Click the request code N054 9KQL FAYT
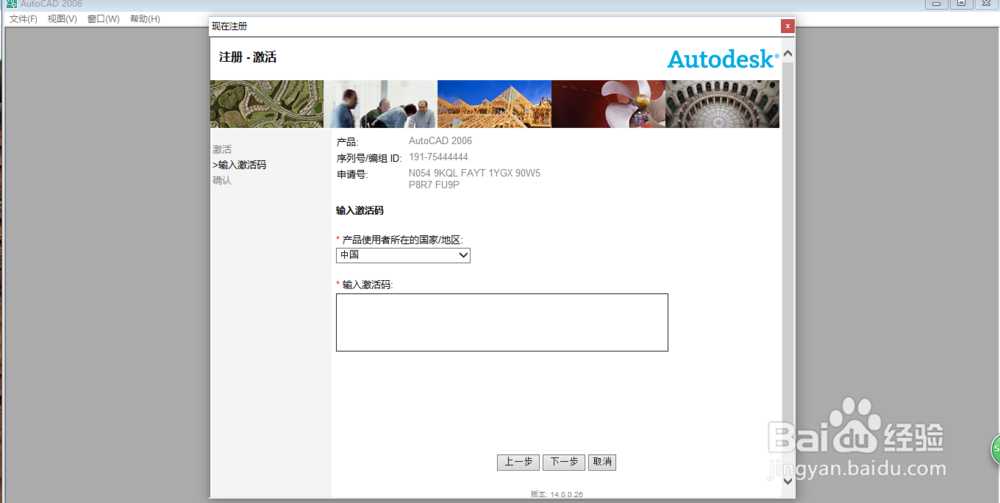The height and width of the screenshot is (503, 1000). (474, 179)
